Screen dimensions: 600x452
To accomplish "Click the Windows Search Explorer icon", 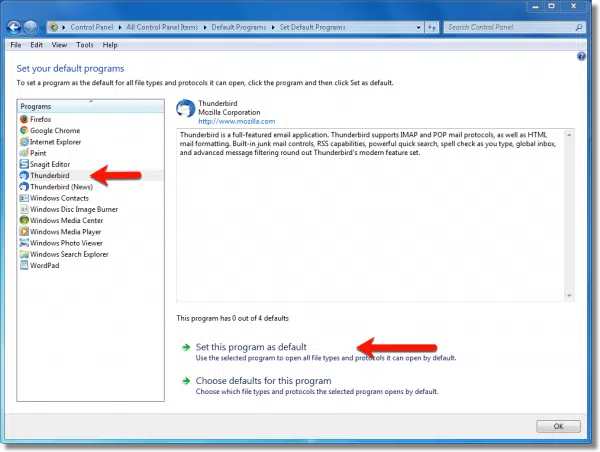I will [x=24, y=254].
